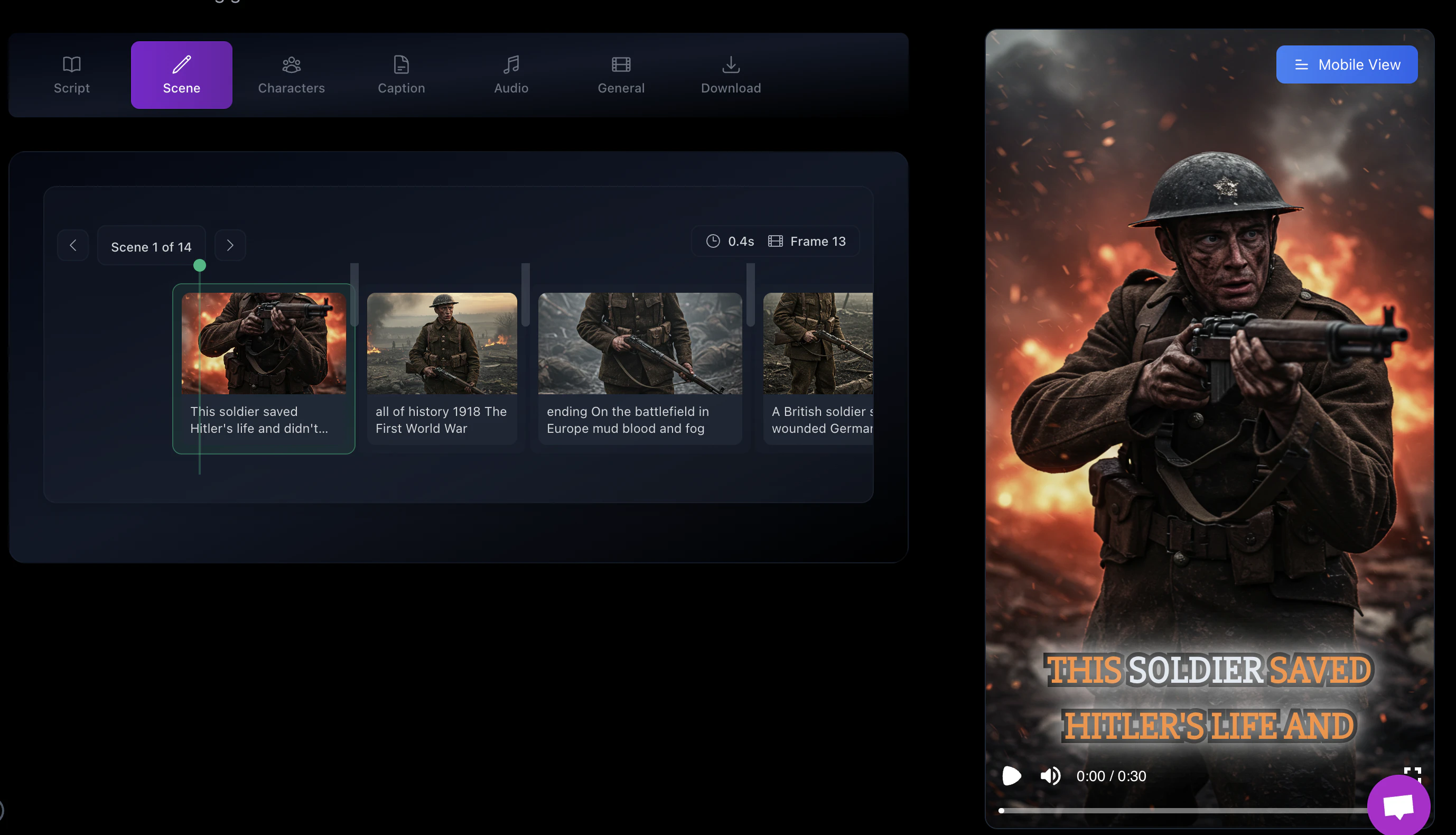Open the full screen view of the player
The width and height of the screenshot is (1456, 835).
coord(1413,775)
